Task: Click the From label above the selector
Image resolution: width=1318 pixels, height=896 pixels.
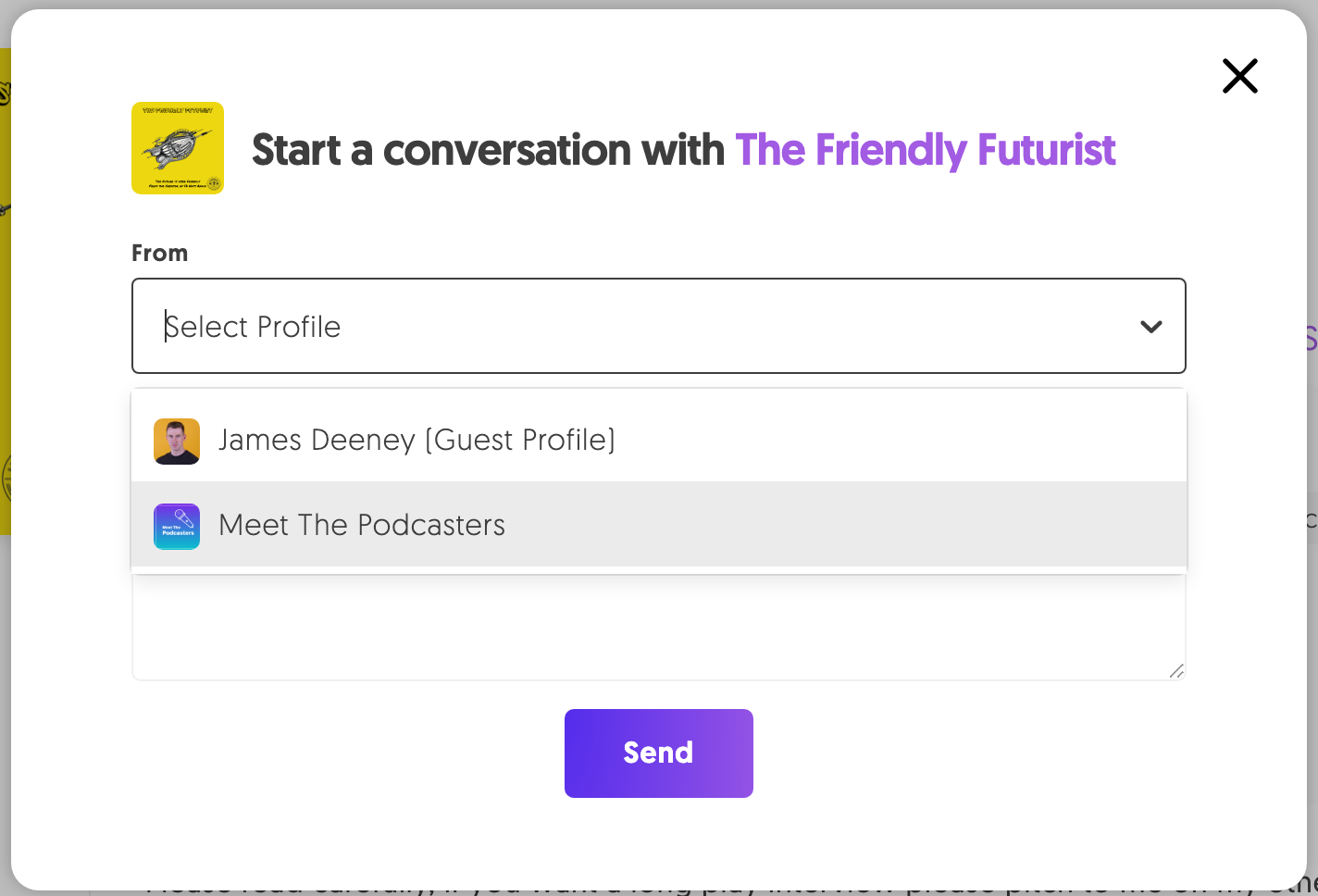Action: click(159, 252)
